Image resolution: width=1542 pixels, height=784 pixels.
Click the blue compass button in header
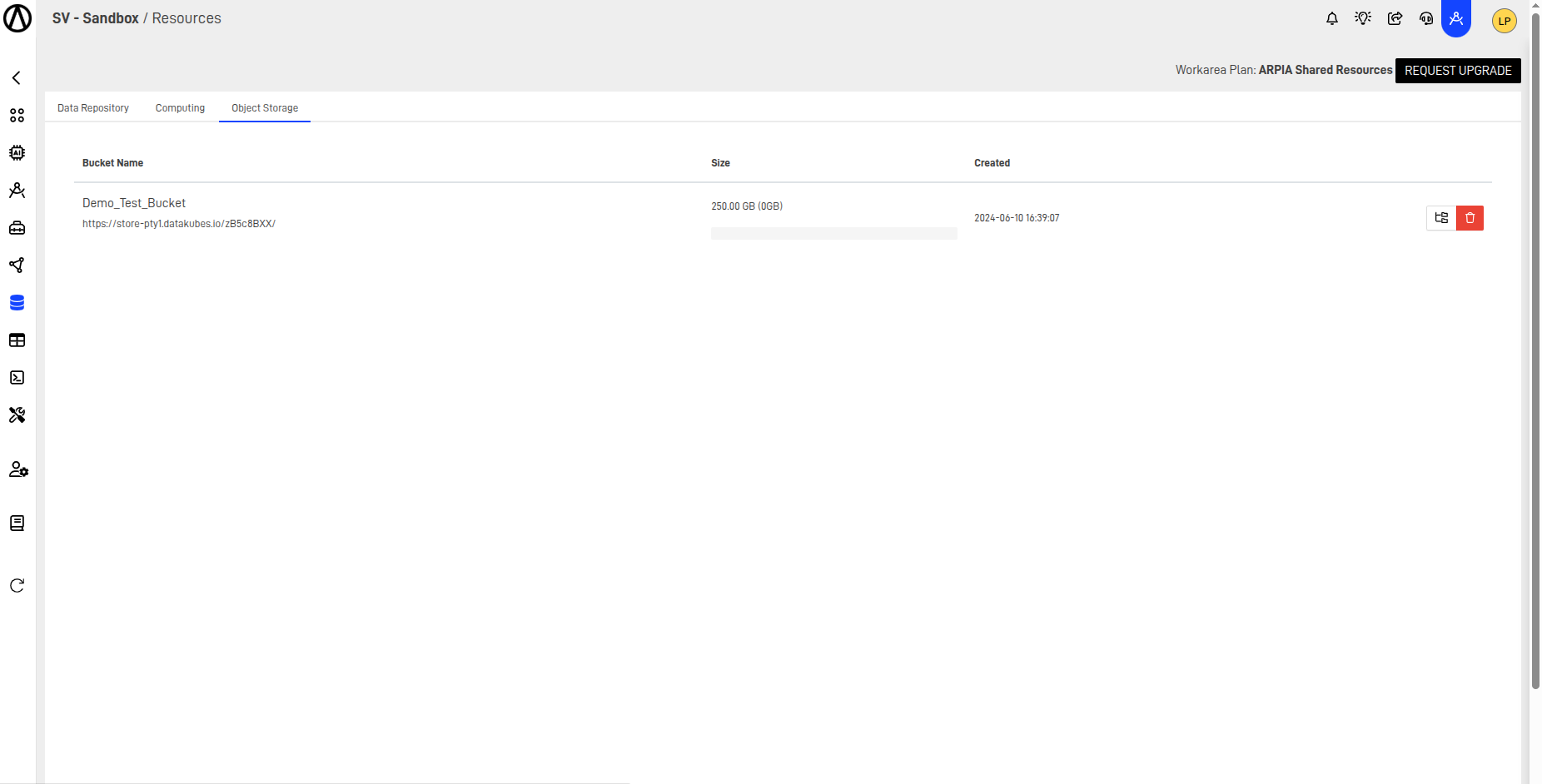point(1456,17)
